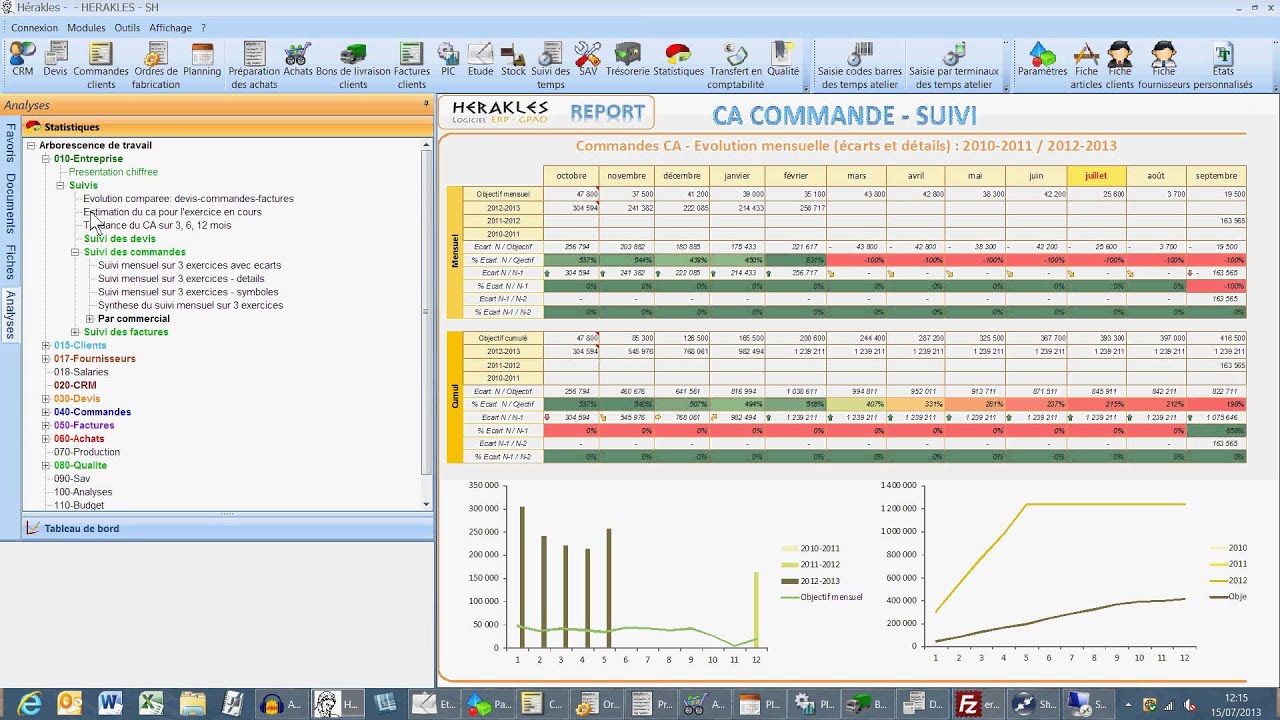
Task: Click the highlighted juillet column header
Action: pyautogui.click(x=1096, y=176)
